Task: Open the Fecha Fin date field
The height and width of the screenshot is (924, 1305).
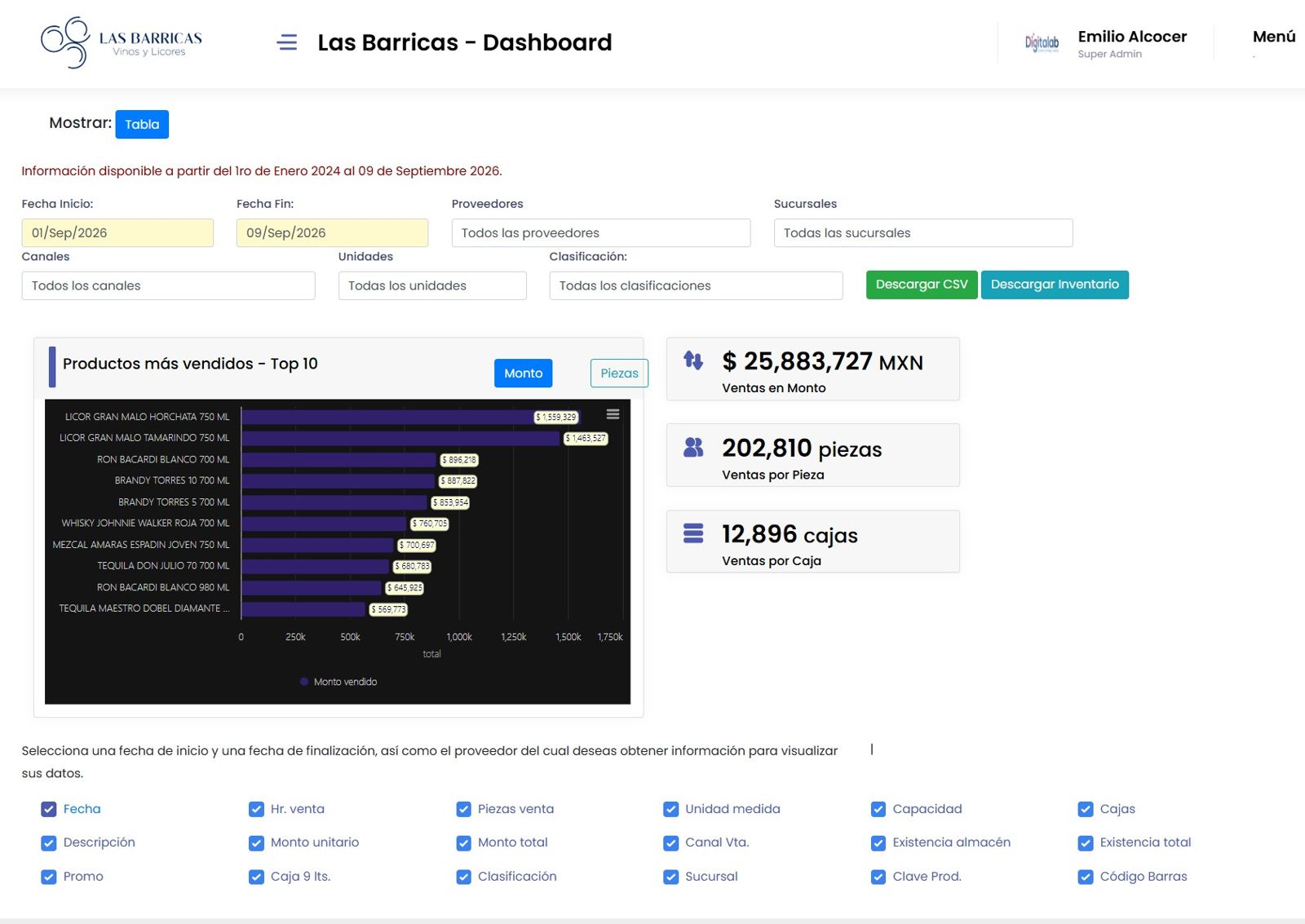Action: (332, 232)
